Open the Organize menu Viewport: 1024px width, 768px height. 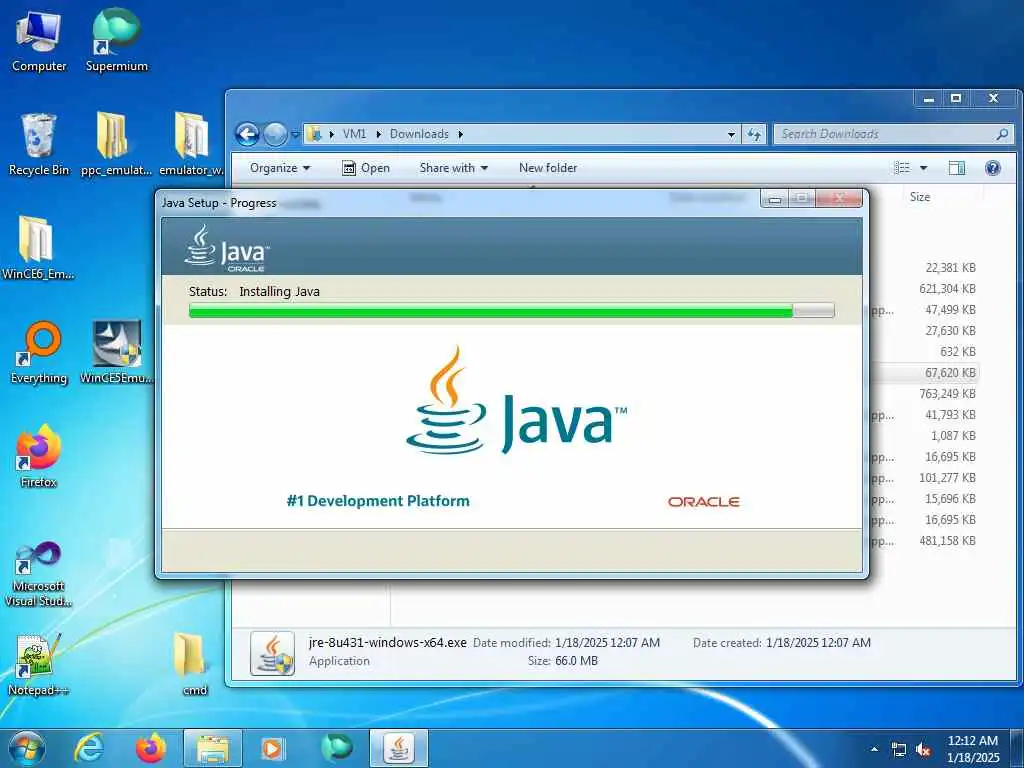pyautogui.click(x=280, y=168)
